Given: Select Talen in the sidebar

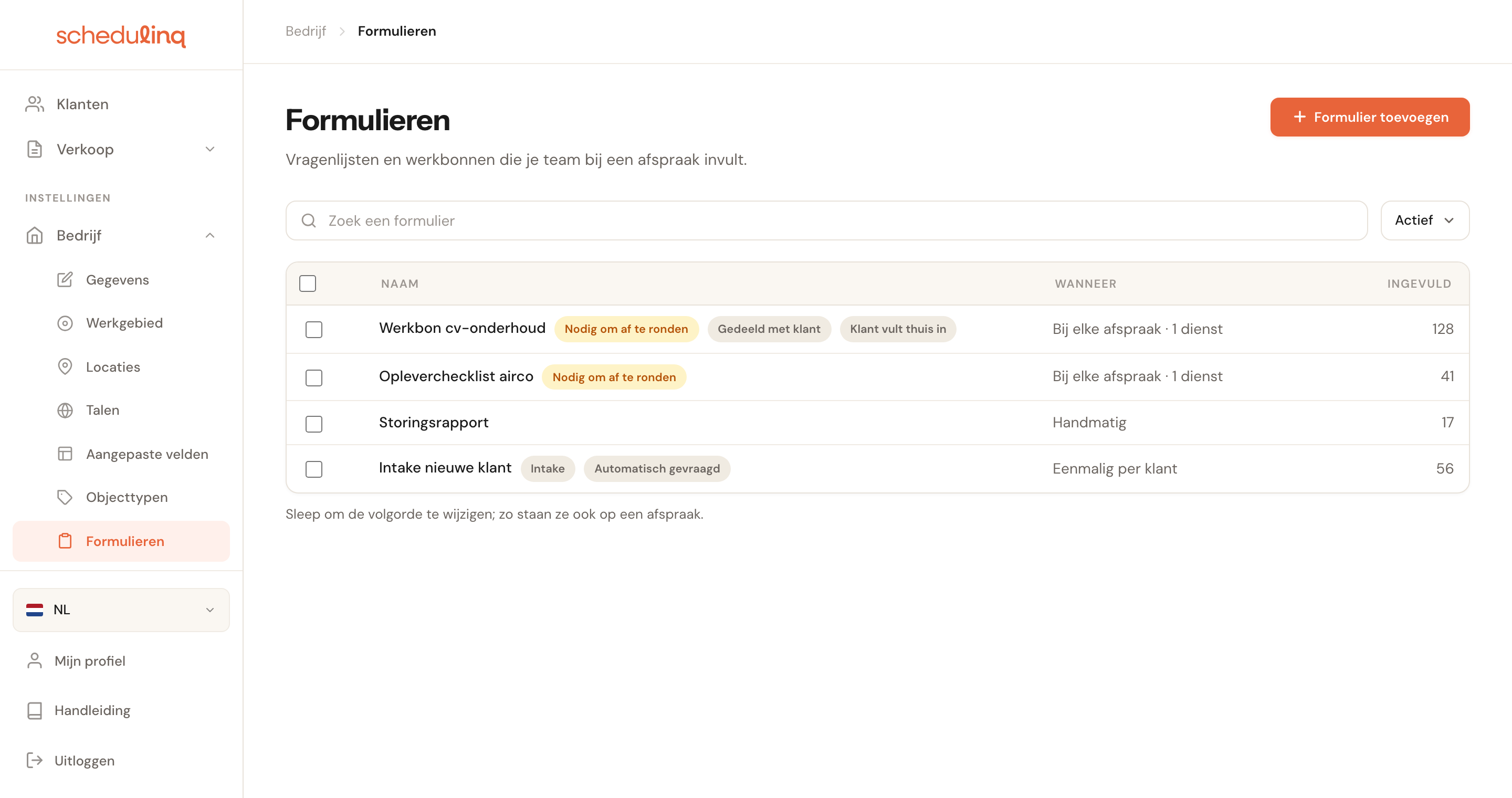Looking at the screenshot, I should coord(121,410).
